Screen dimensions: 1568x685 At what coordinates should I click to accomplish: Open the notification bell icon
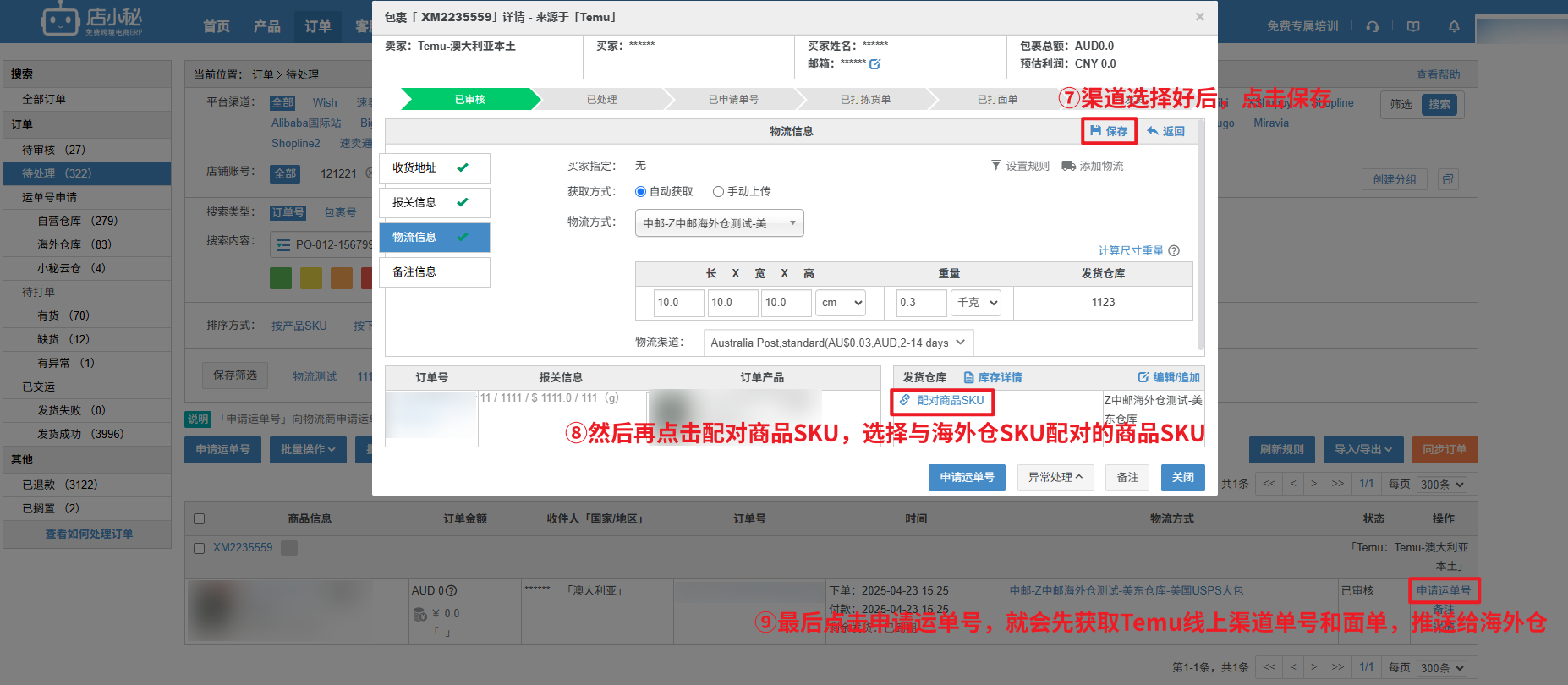(1454, 26)
